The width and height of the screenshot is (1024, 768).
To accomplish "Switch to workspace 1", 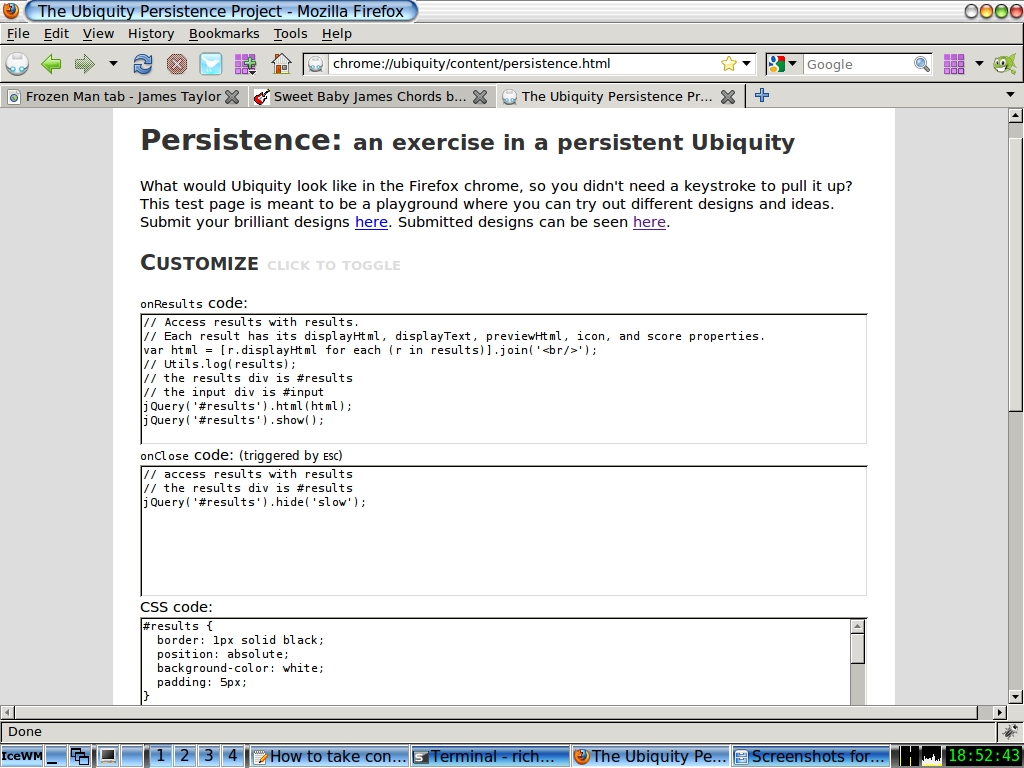I will tap(160, 756).
